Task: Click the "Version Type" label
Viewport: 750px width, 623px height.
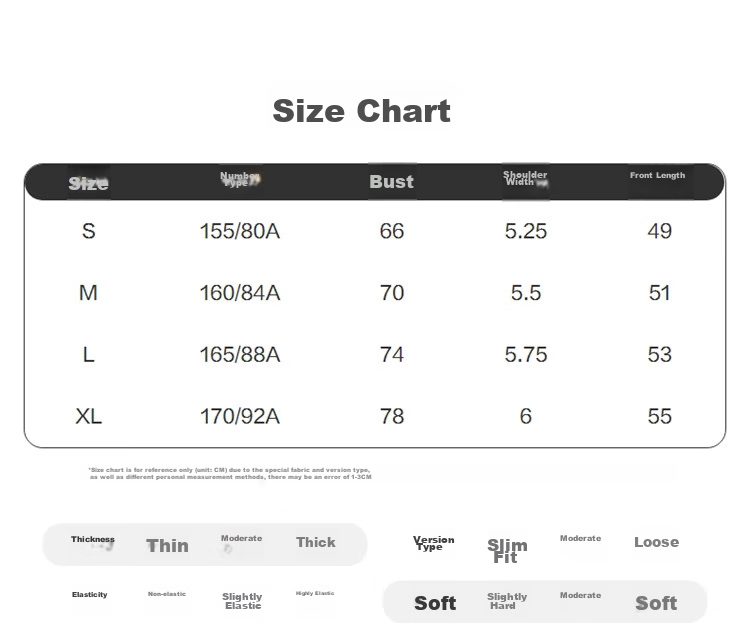Action: tap(433, 543)
